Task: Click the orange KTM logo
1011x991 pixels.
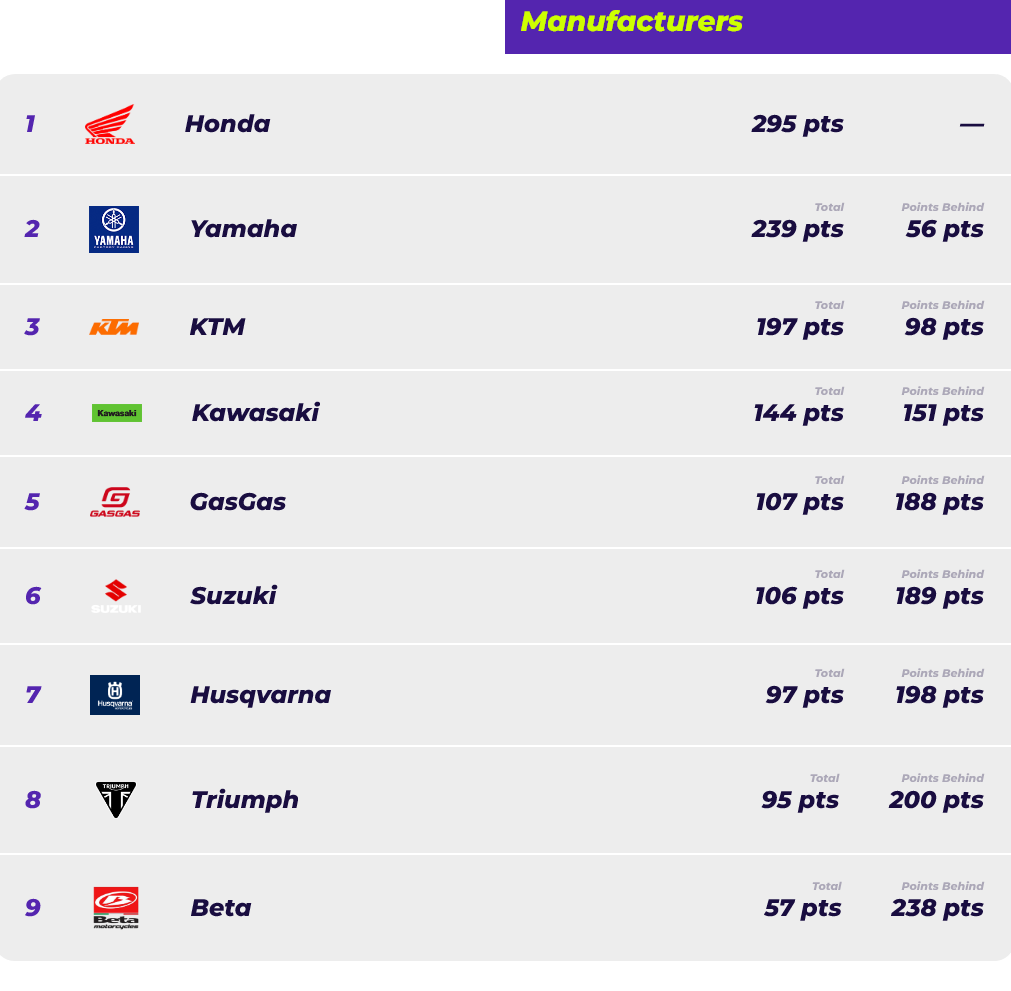Action: [x=114, y=328]
